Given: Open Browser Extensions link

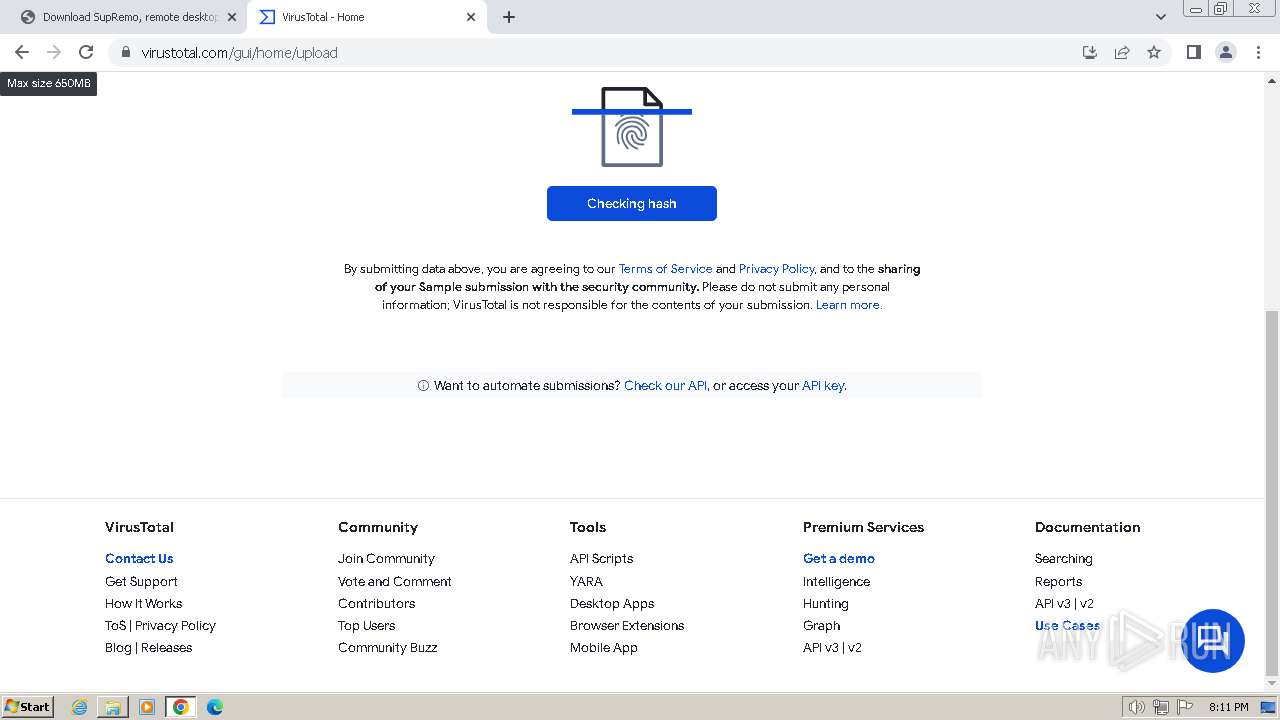Looking at the screenshot, I should [627, 625].
